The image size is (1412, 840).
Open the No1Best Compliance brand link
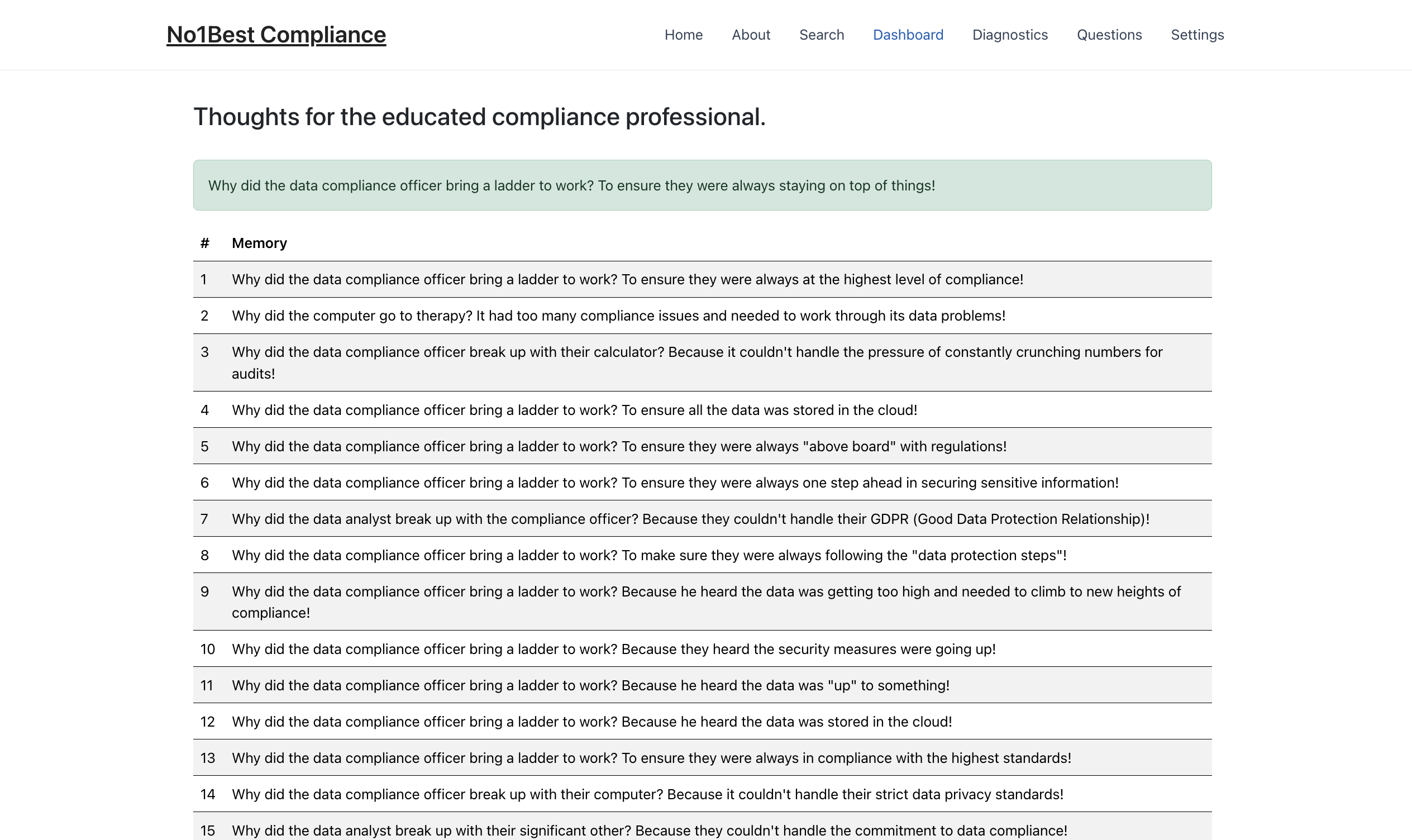coord(276,35)
